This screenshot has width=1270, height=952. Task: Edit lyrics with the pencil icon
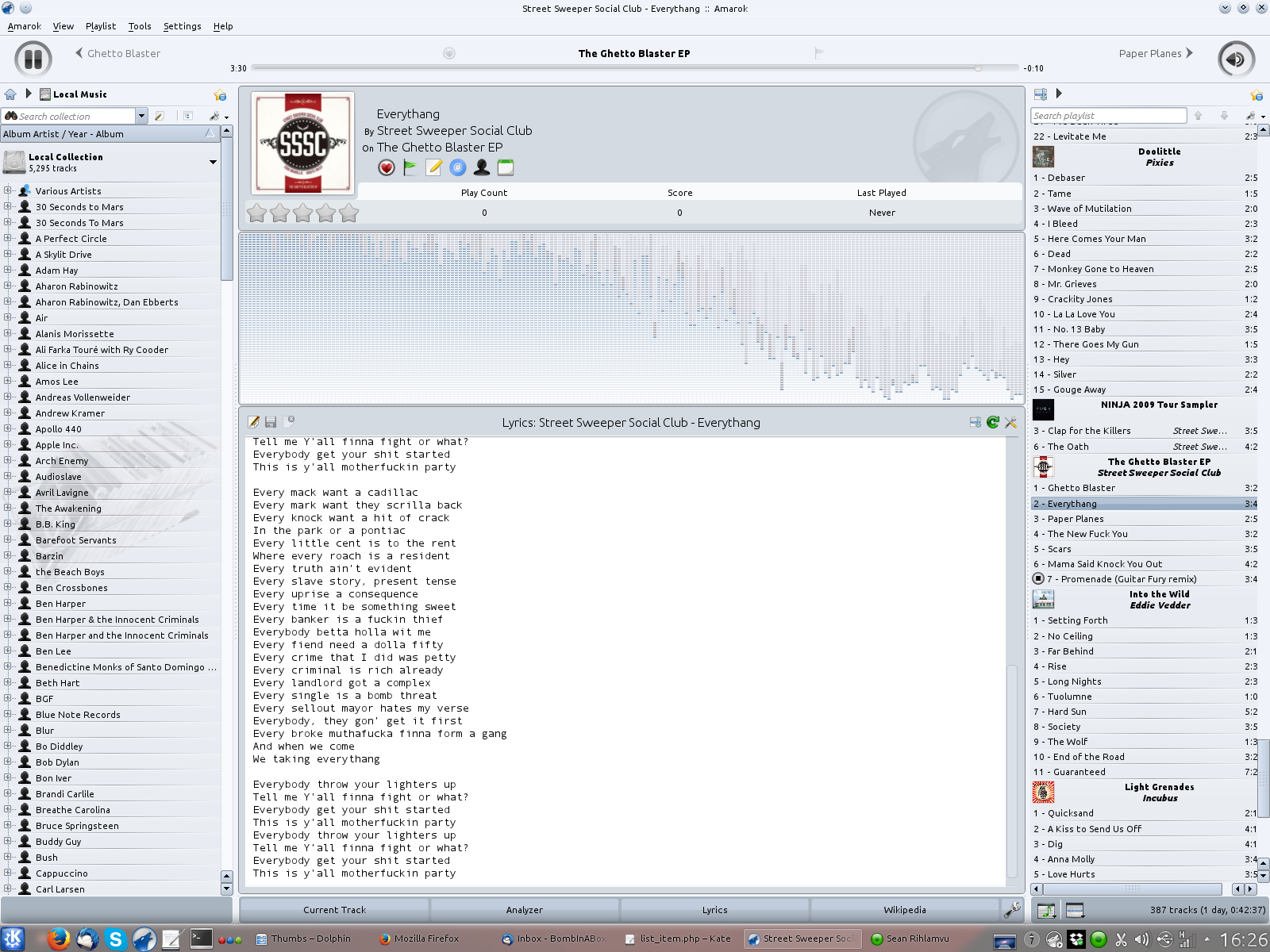pyautogui.click(x=254, y=422)
